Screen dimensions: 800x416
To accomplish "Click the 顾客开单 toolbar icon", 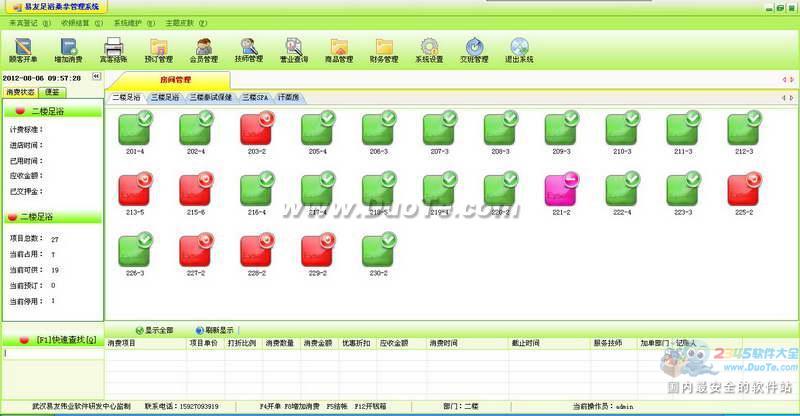I will (x=23, y=49).
